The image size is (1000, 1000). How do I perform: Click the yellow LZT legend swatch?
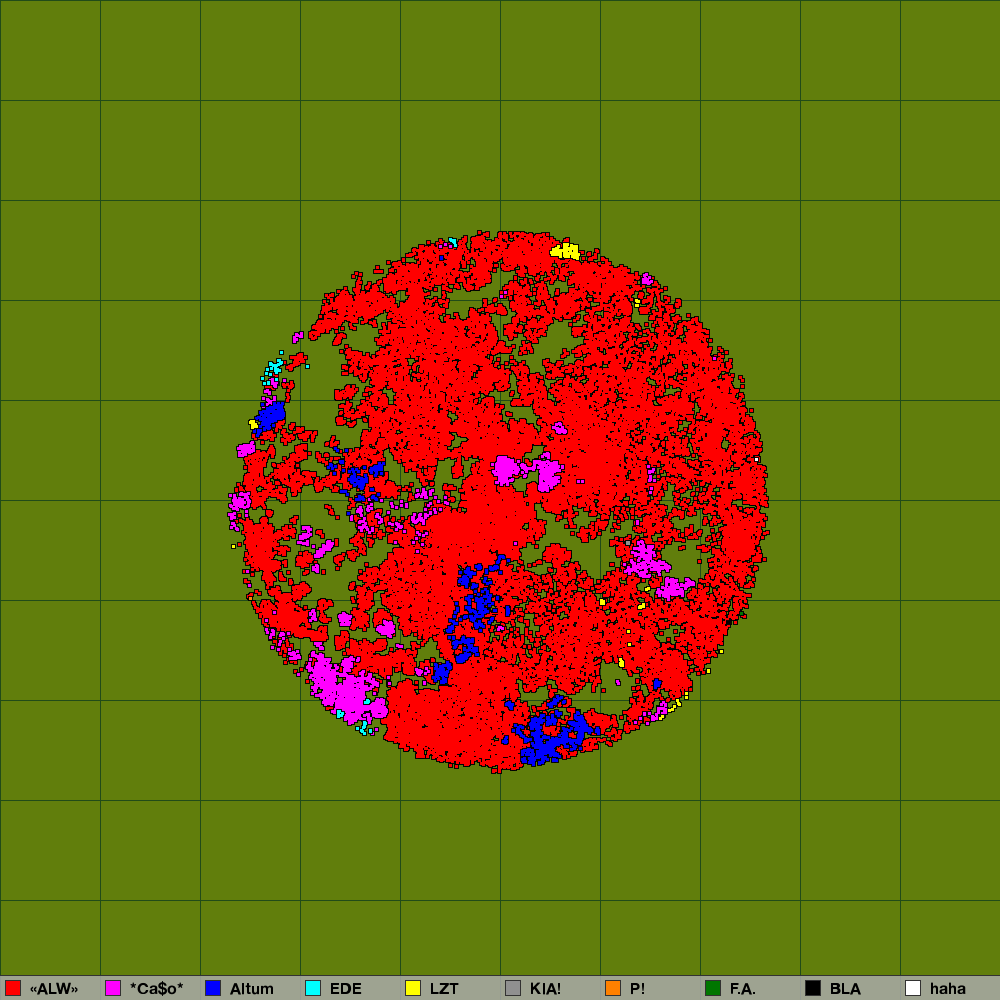click(x=413, y=988)
